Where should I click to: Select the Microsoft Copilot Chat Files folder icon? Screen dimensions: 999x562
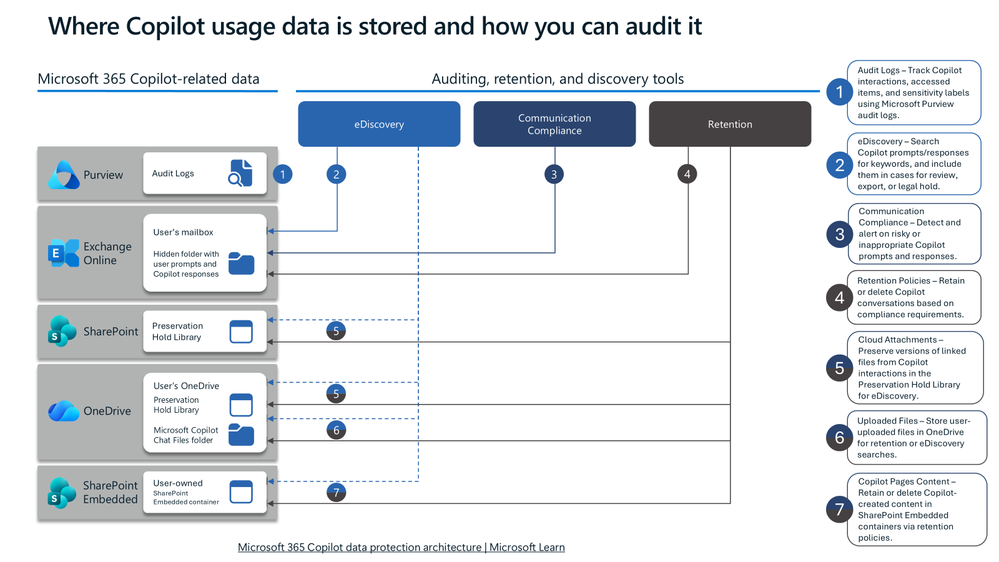(x=241, y=435)
